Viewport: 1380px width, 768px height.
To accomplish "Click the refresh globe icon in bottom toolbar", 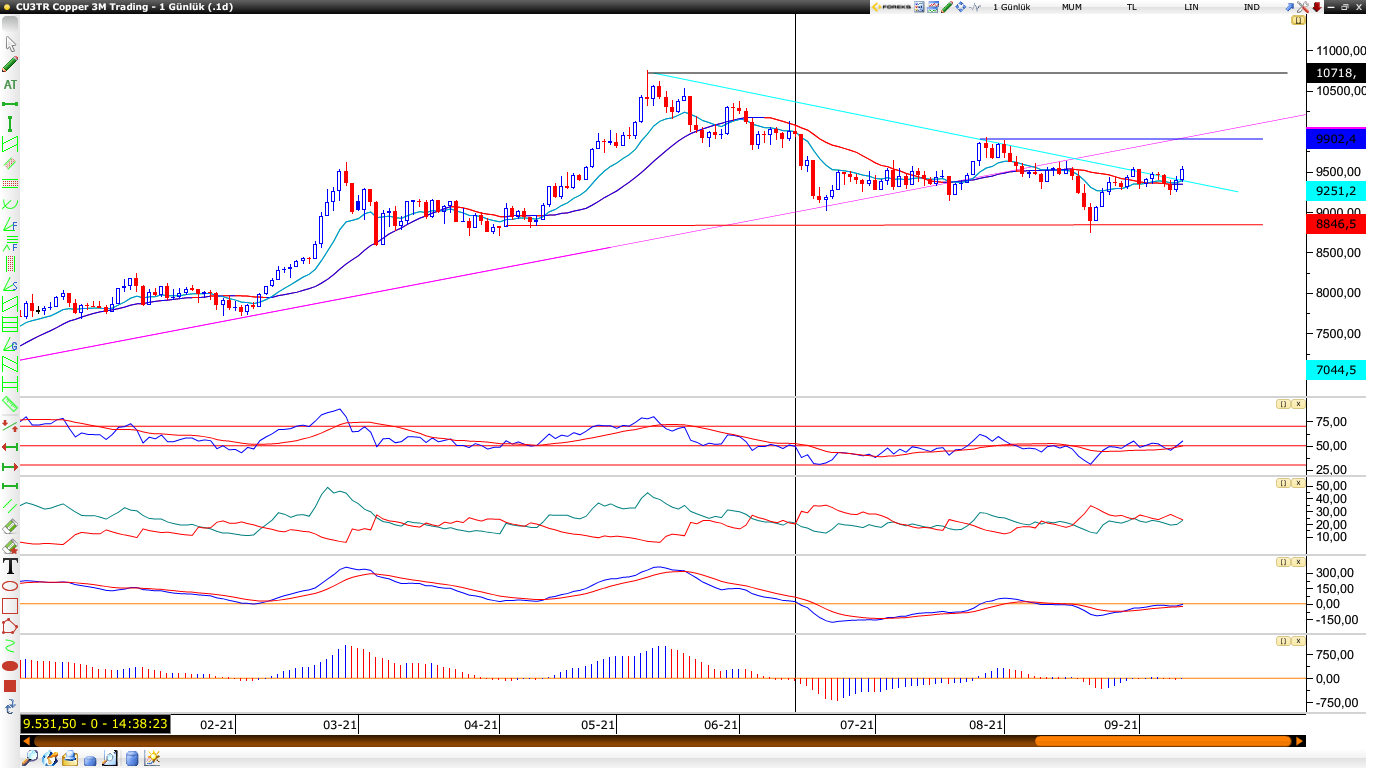I will point(50,758).
